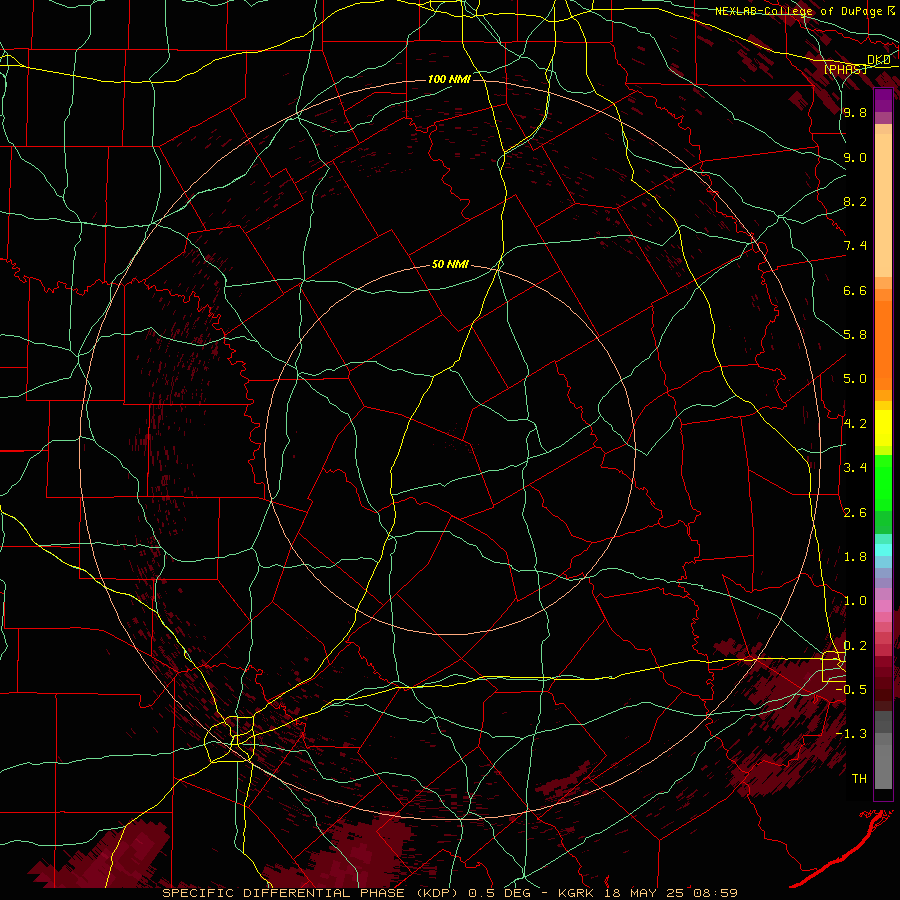
Task: Select the 7.4 value on the color scale
Action: pos(855,246)
